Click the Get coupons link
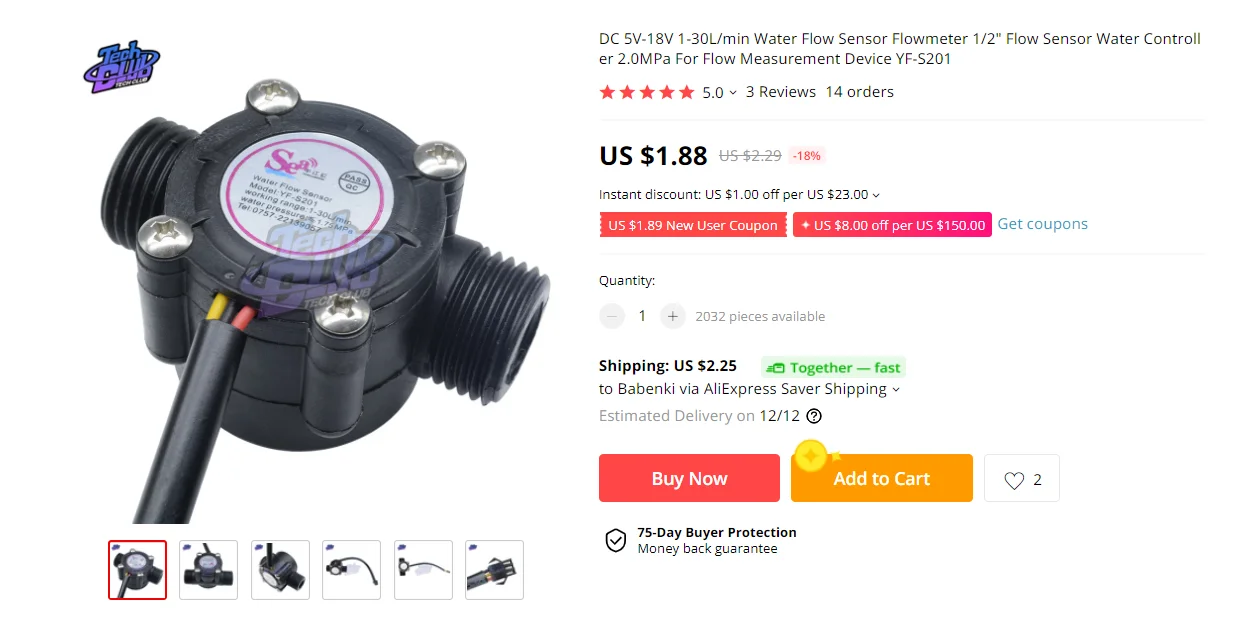This screenshot has height=643, width=1233. tap(1042, 224)
